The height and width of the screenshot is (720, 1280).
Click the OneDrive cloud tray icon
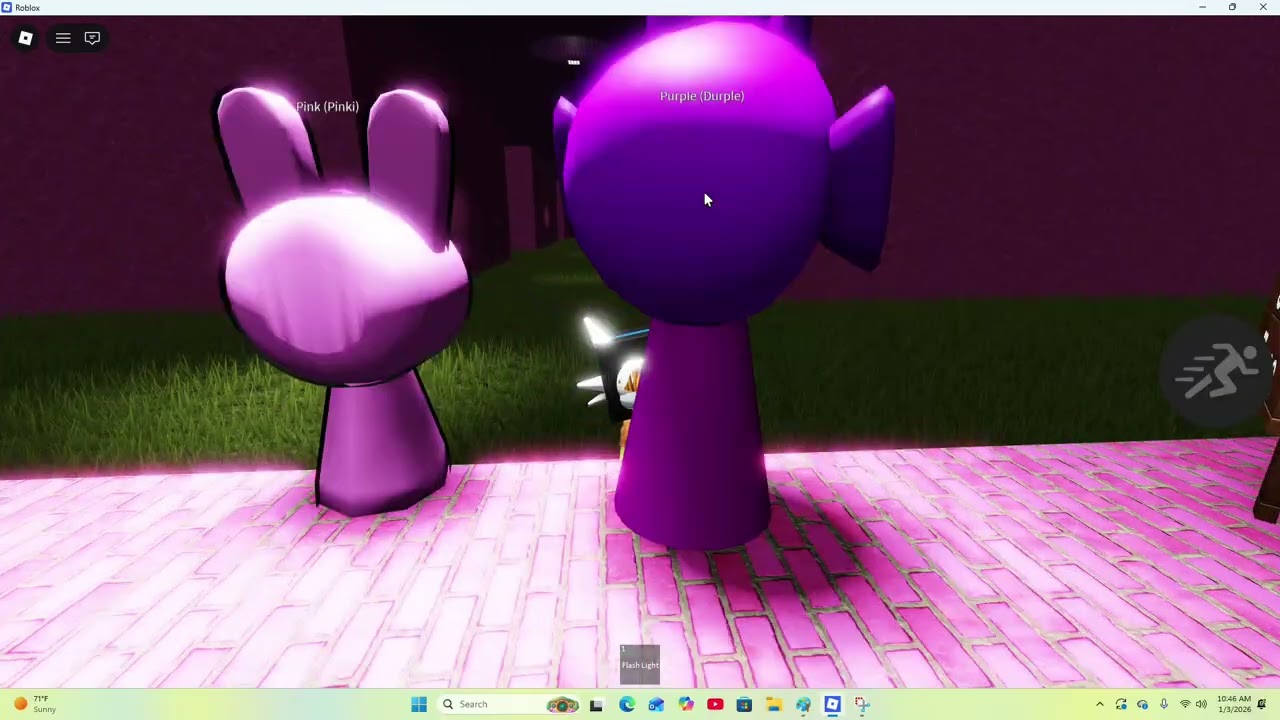tap(1142, 704)
